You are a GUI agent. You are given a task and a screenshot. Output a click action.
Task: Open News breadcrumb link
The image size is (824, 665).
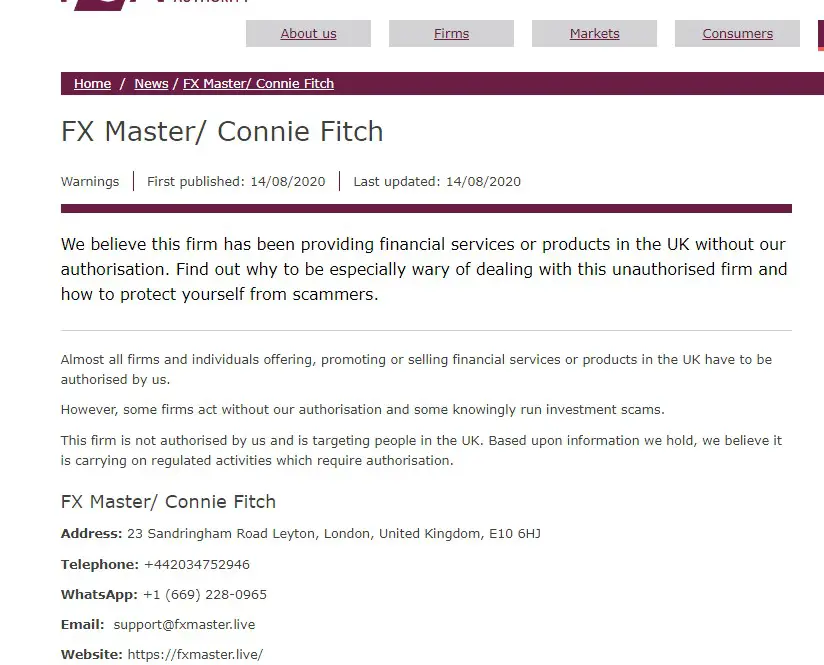(151, 84)
